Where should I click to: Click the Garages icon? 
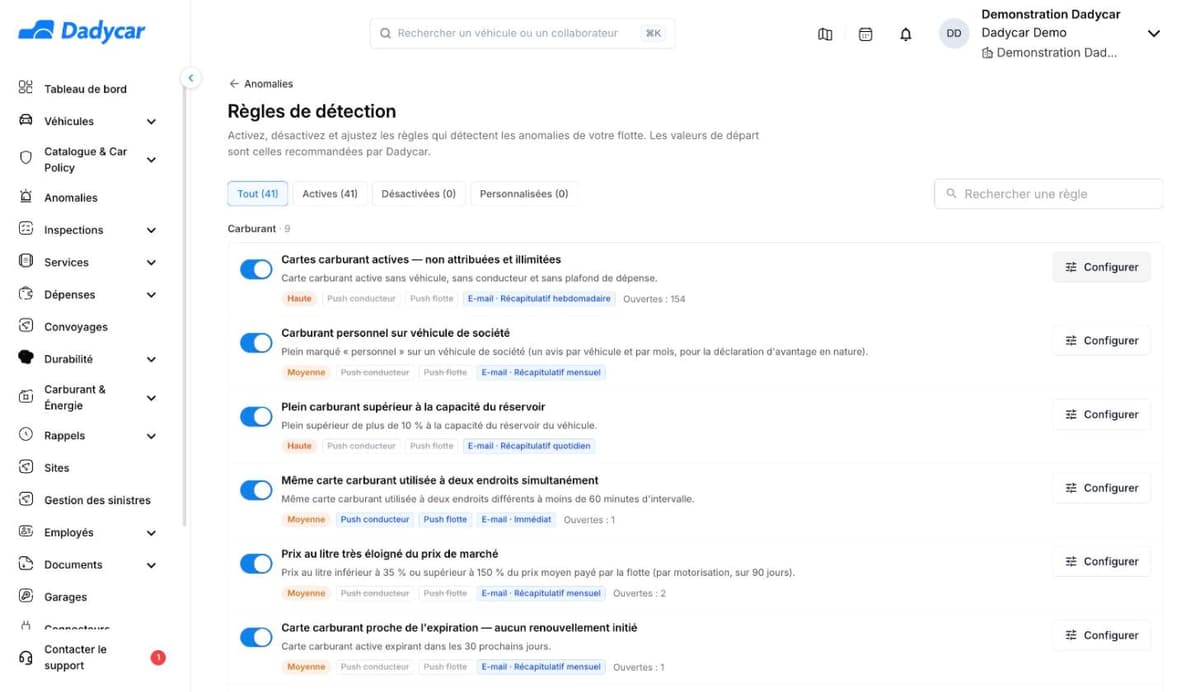coord(26,596)
